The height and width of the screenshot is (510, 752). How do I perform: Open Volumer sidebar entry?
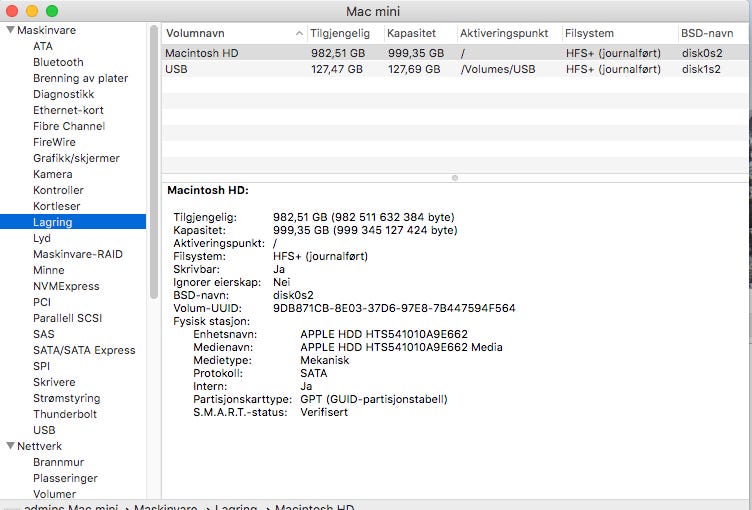point(54,494)
